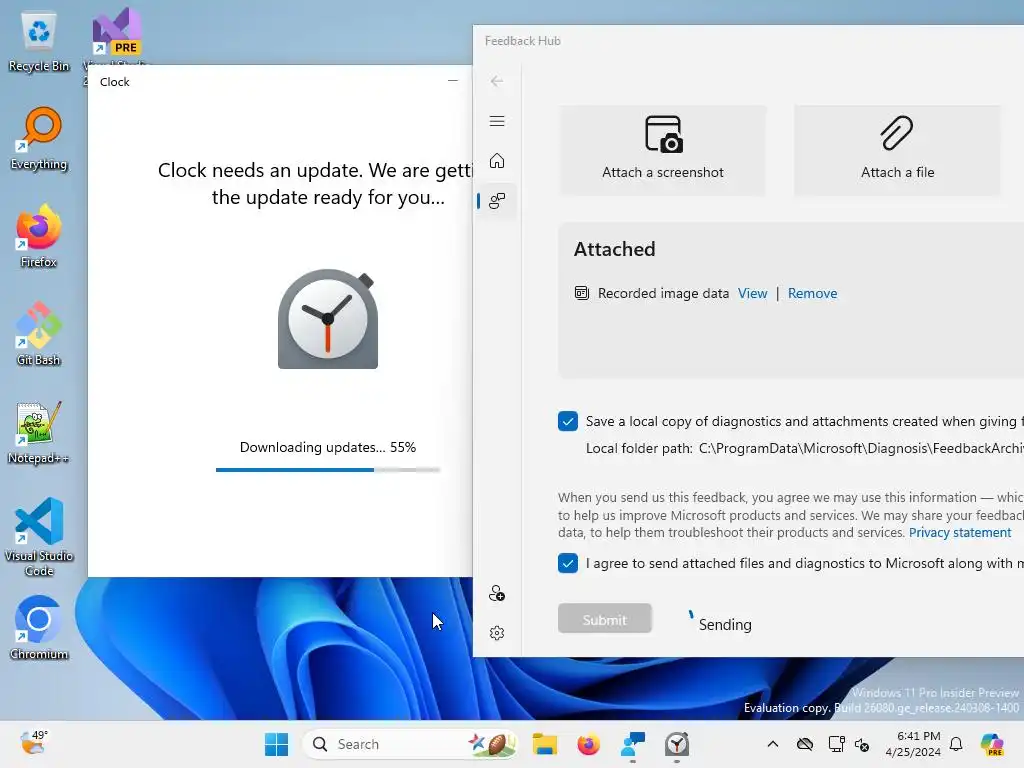Uncheck I agree to send attached files
This screenshot has height=768, width=1024.
coord(568,563)
